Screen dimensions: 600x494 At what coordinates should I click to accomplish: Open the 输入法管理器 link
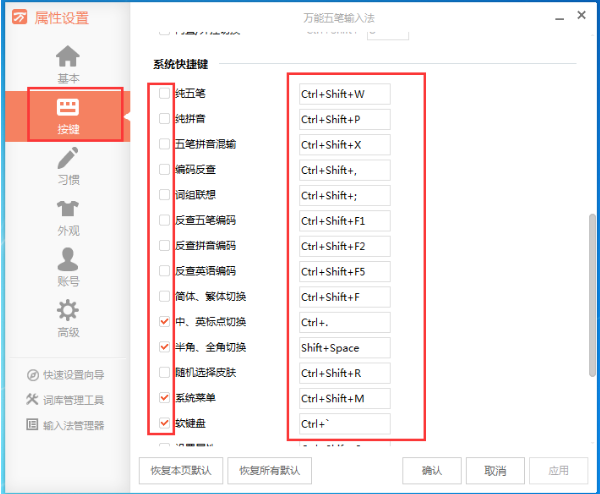point(73,426)
